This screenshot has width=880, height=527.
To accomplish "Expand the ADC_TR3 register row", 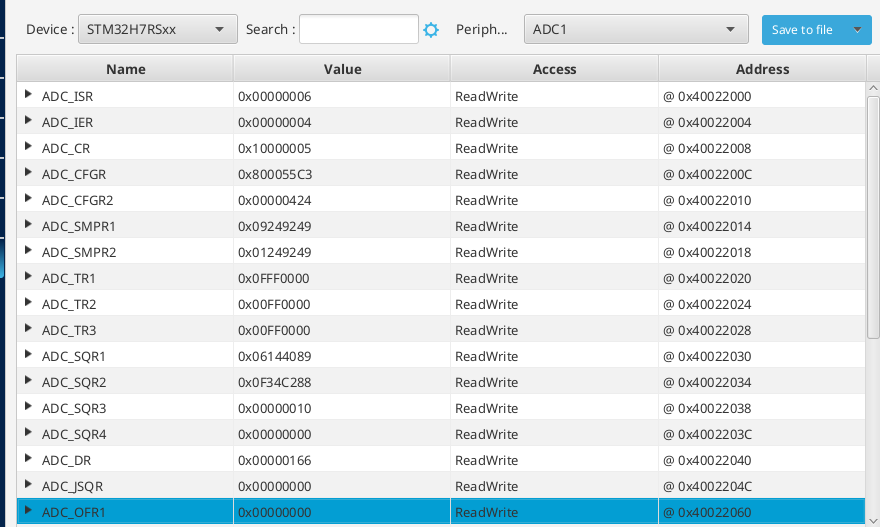I will (28, 328).
